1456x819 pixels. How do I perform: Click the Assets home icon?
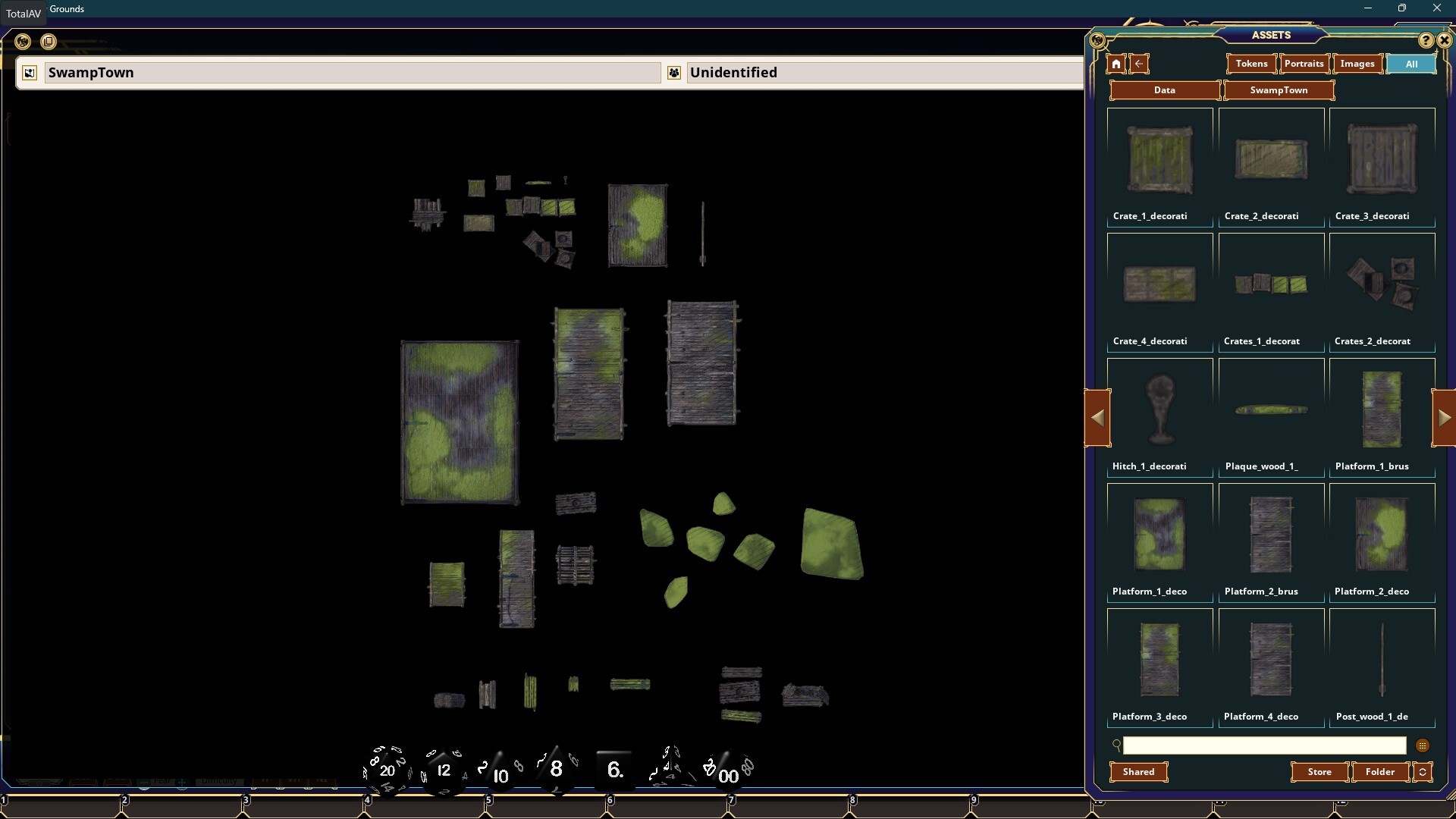(x=1116, y=64)
